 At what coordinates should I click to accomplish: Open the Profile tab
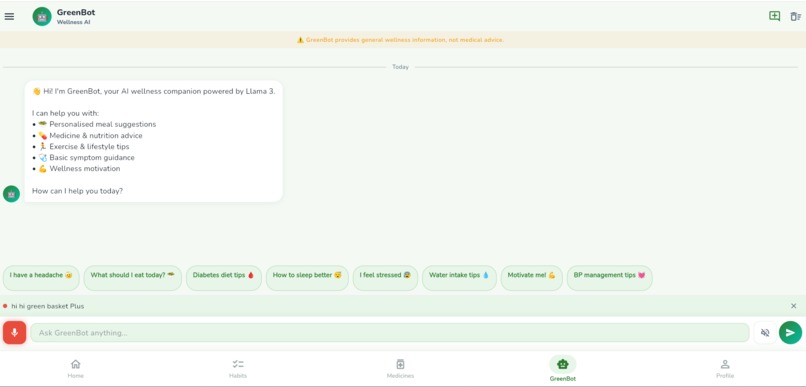coord(725,368)
